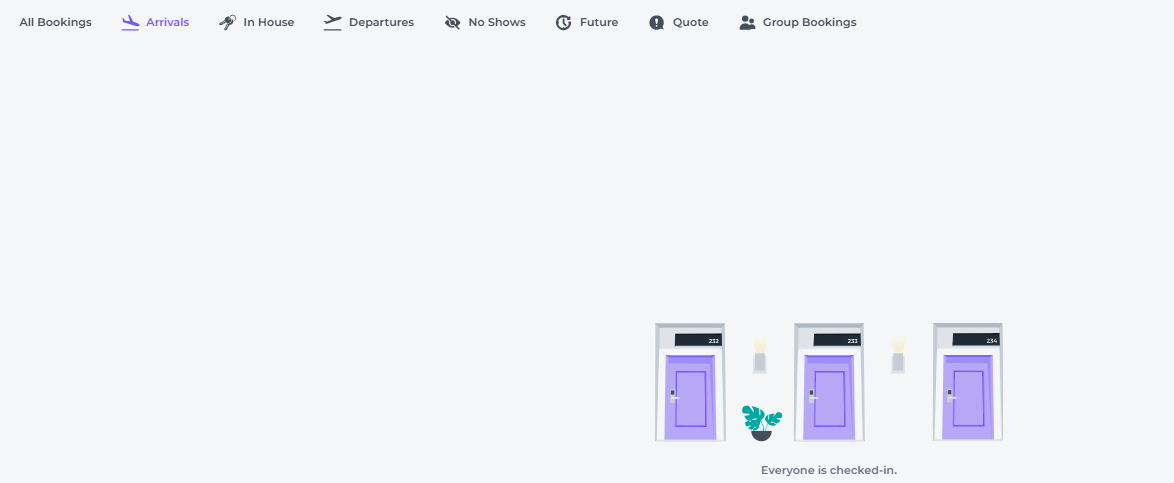This screenshot has width=1174, height=483.
Task: Click the Group Bookings people icon
Action: [747, 22]
